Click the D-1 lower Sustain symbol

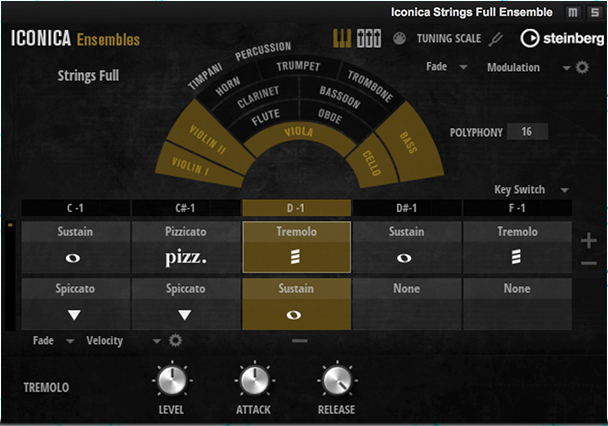click(294, 315)
